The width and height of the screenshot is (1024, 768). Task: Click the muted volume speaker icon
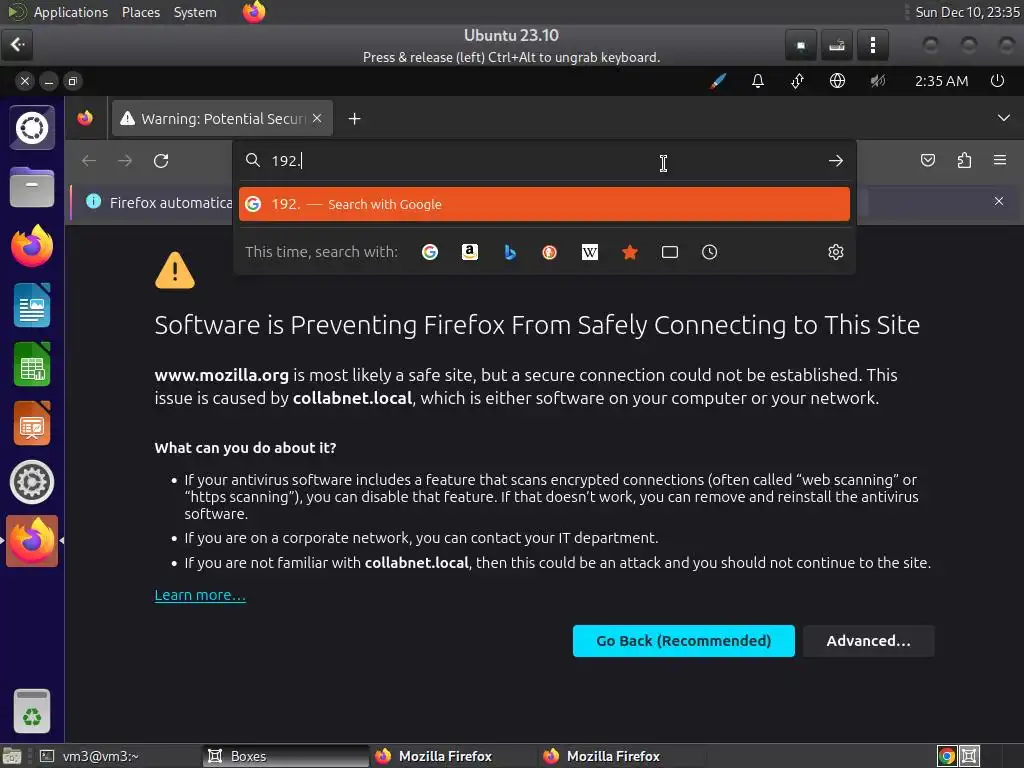pyautogui.click(x=877, y=81)
